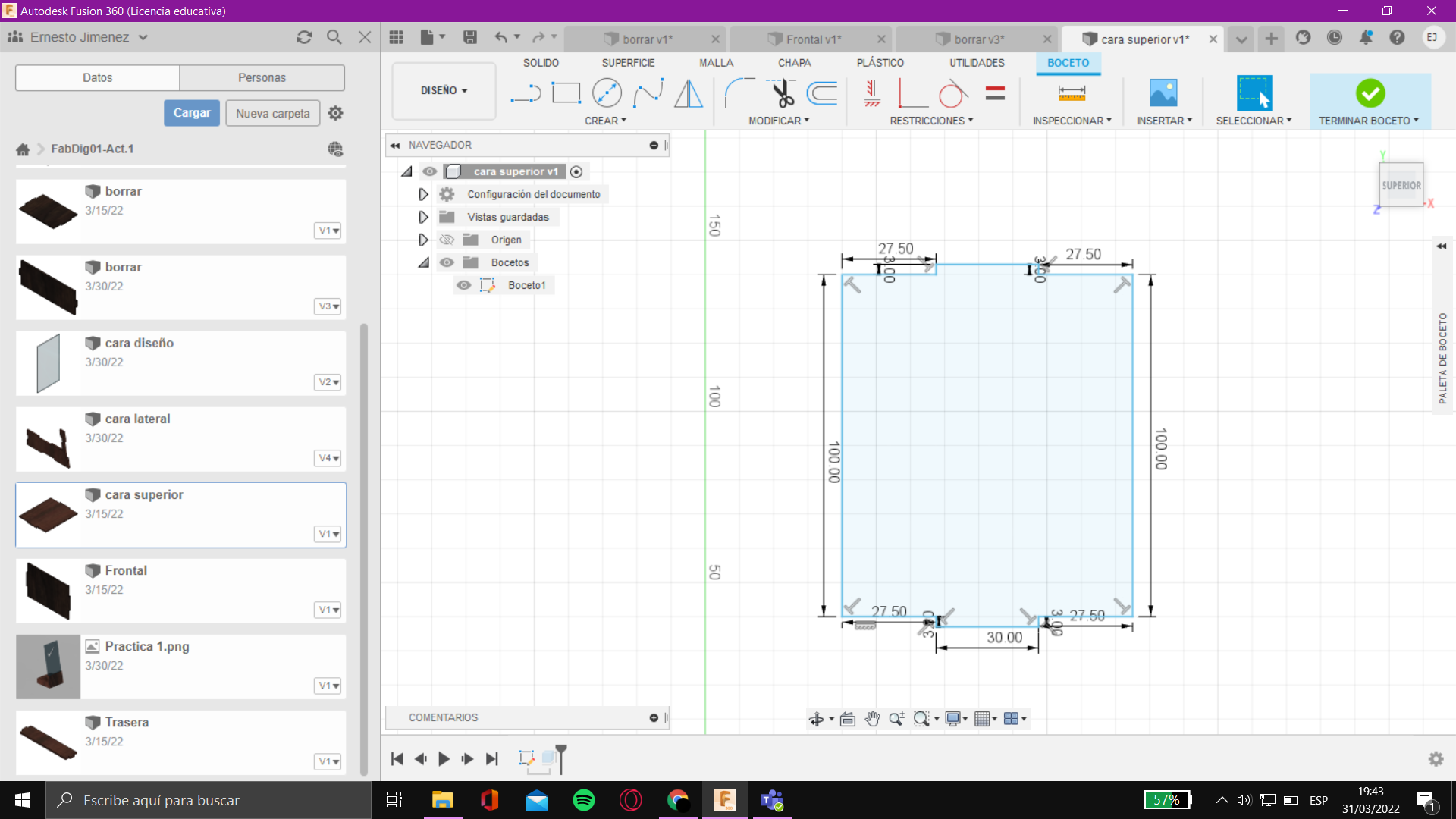This screenshot has height=819, width=1456.
Task: Click the Look At icon
Action: 848,719
